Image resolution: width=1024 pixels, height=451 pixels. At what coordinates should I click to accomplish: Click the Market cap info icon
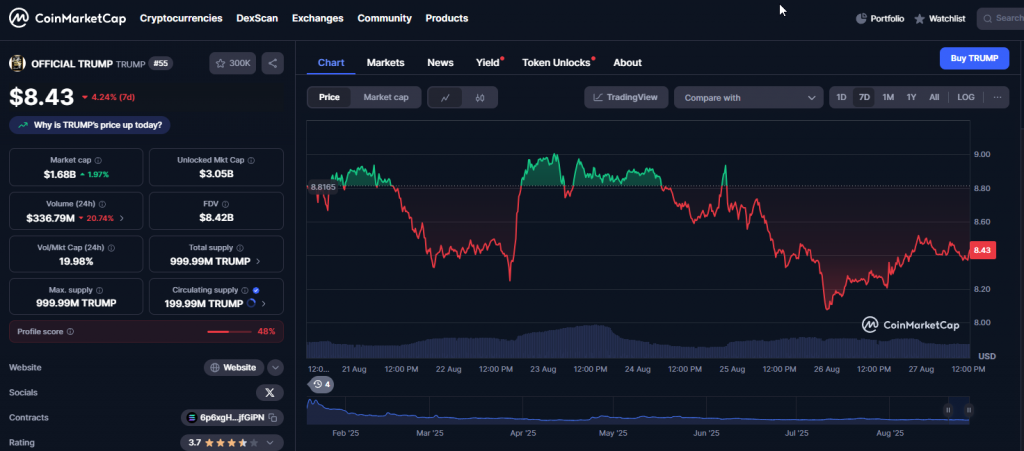pos(98,160)
